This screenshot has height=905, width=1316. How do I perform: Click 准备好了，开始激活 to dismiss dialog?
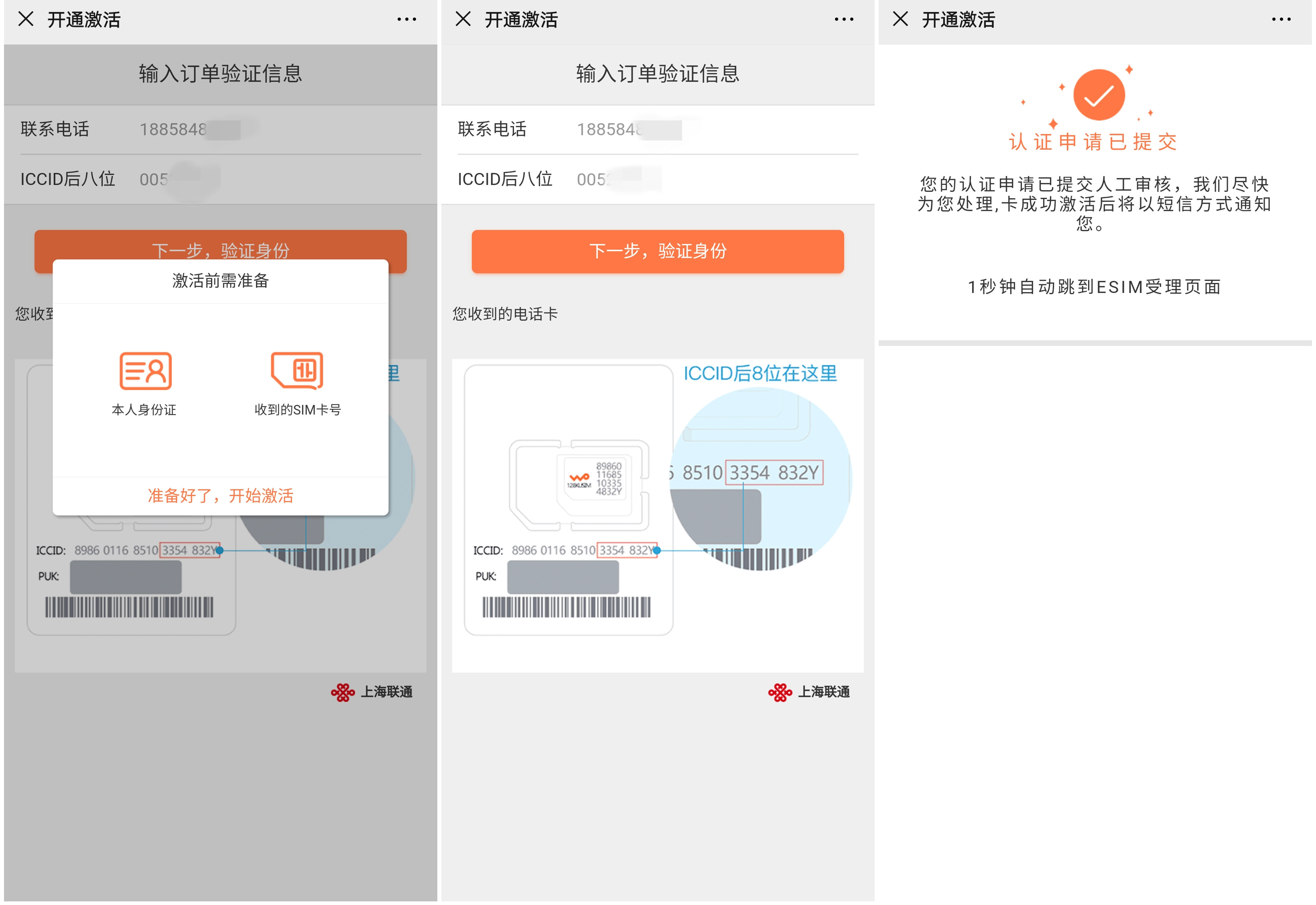coord(220,495)
